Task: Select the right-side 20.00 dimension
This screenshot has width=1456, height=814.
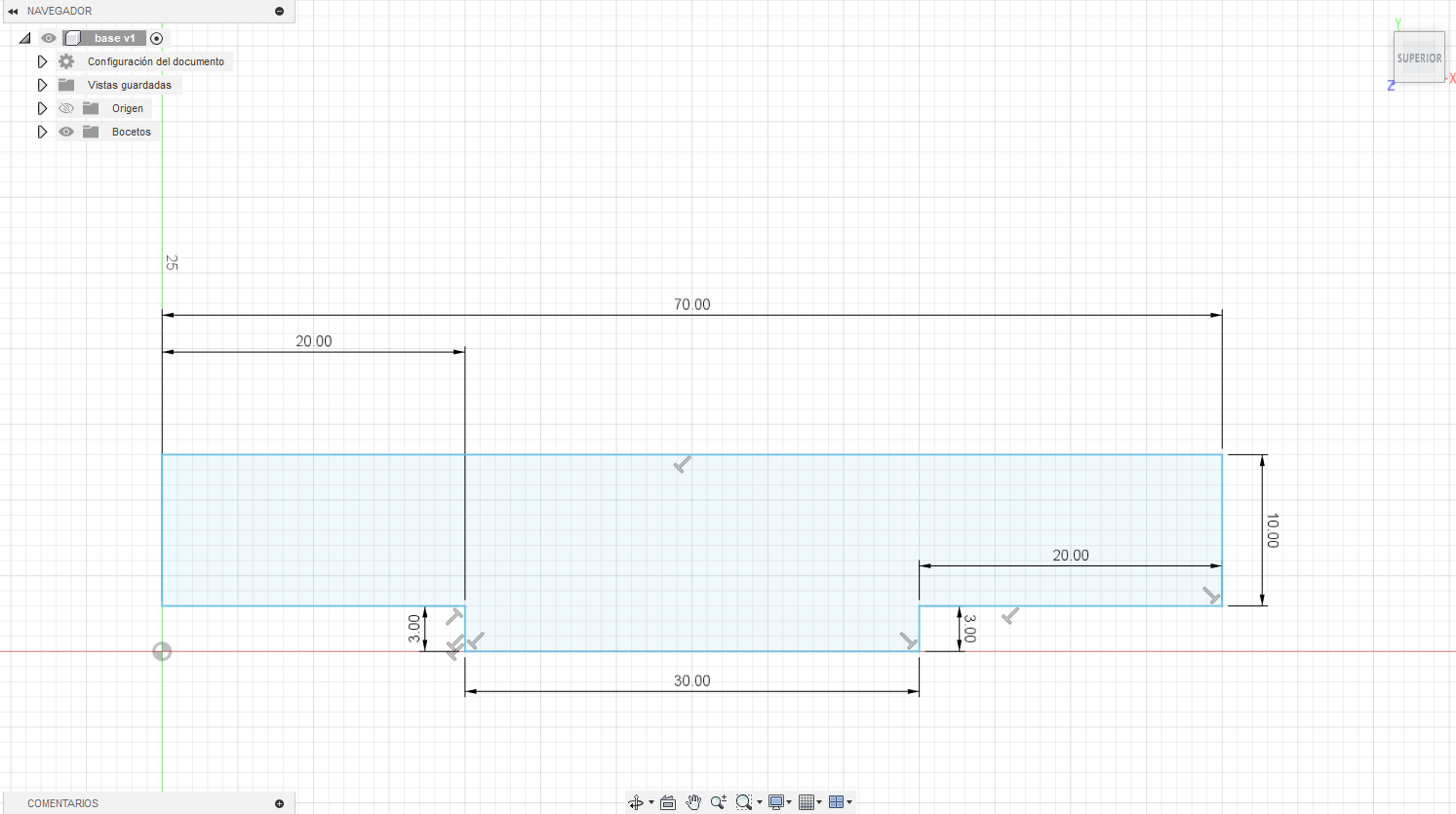Action: click(1071, 556)
